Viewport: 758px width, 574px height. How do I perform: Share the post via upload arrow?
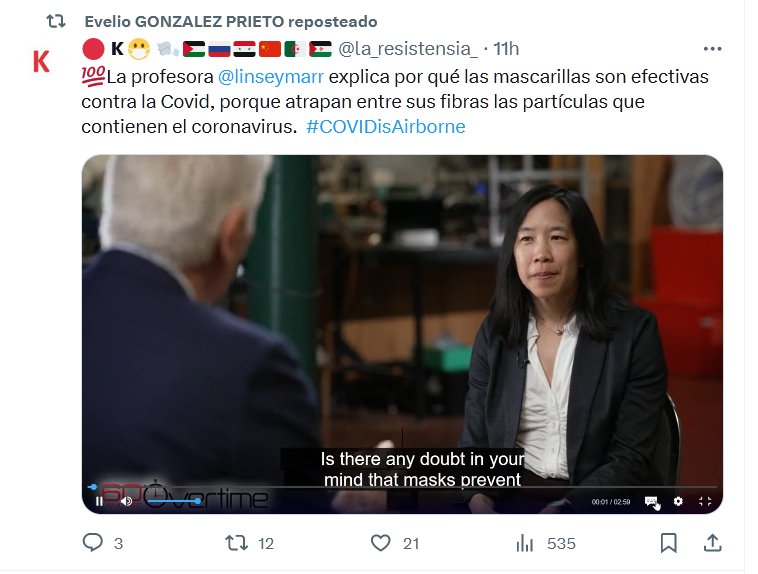click(712, 543)
